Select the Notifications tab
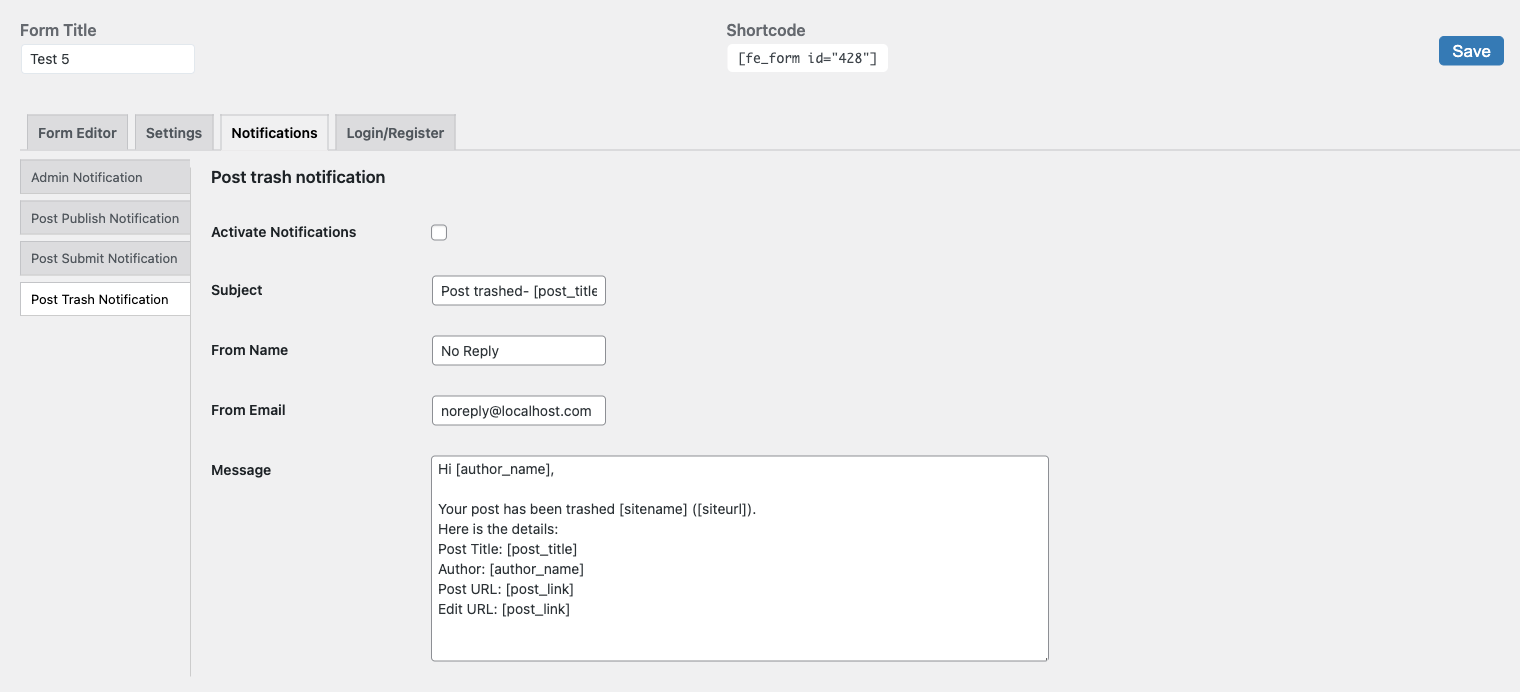This screenshot has height=692, width=1520. pyautogui.click(x=274, y=133)
